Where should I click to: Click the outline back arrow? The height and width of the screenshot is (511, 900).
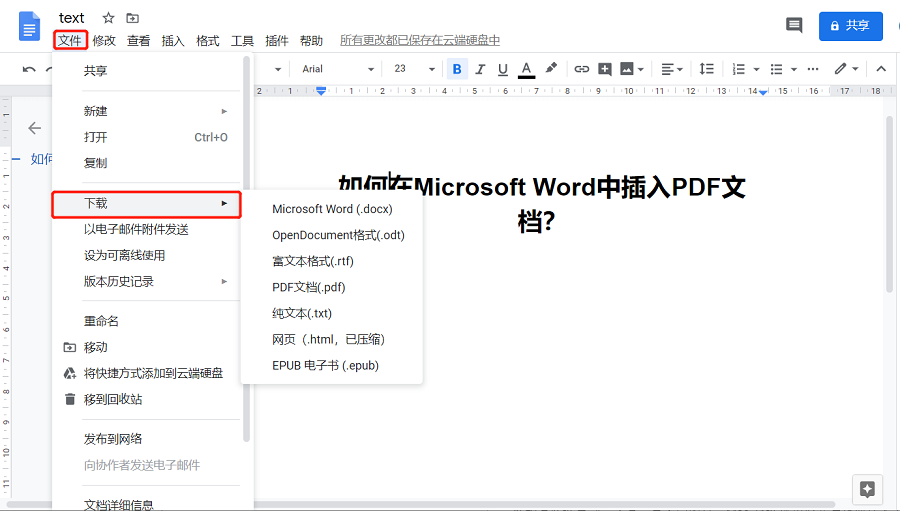[34, 128]
